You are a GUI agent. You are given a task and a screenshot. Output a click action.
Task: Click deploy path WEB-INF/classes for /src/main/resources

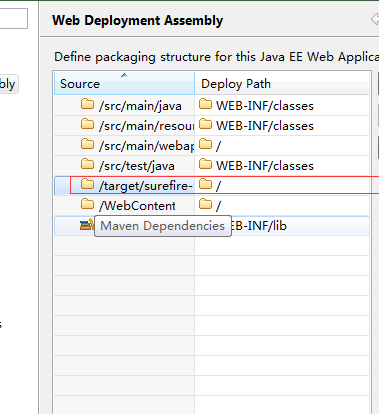265,126
